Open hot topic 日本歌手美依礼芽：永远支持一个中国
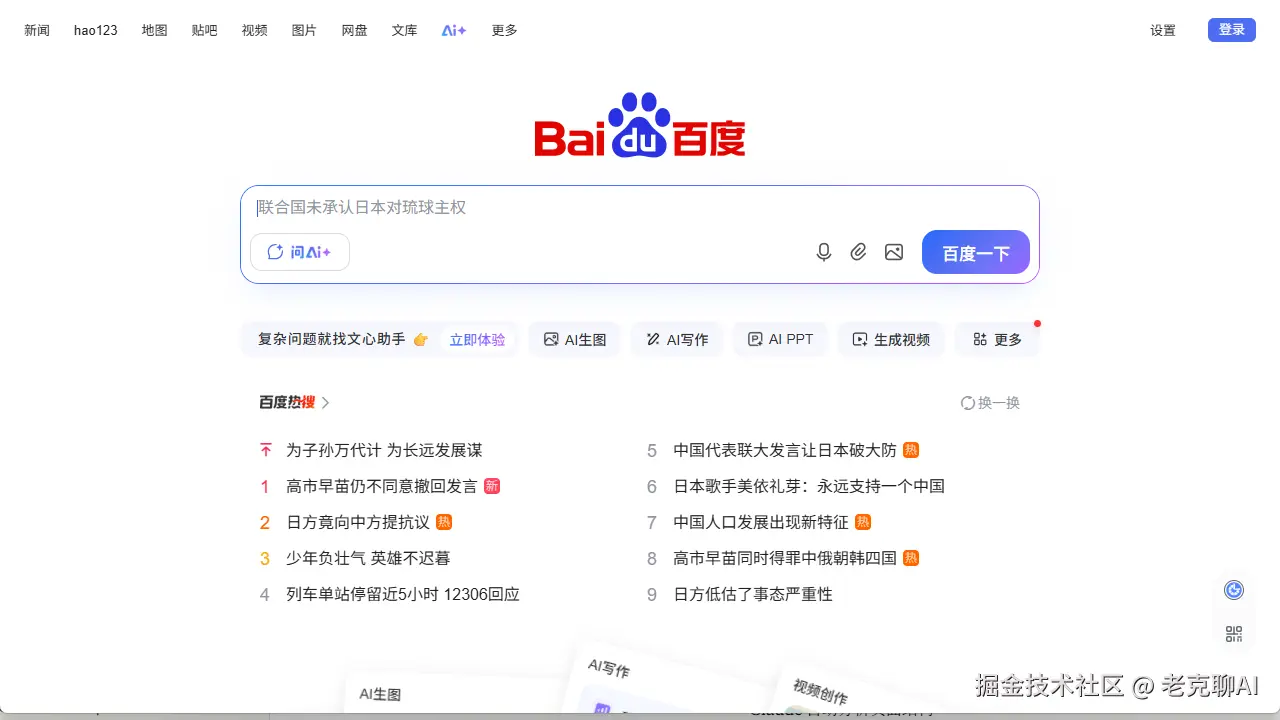The height and width of the screenshot is (720, 1280). tap(809, 487)
